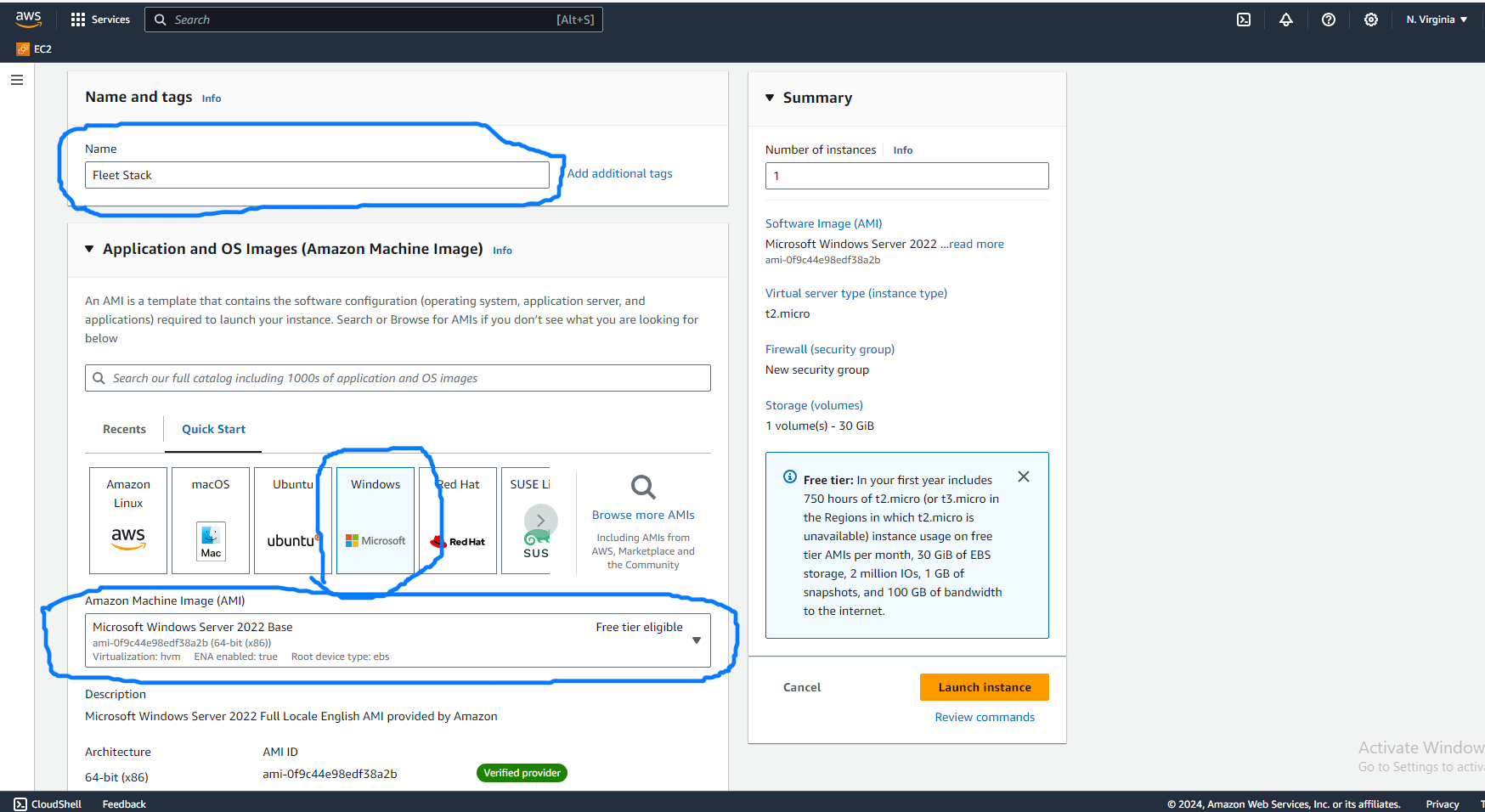Click the AMI catalog search box
This screenshot has width=1485, height=812.
click(x=398, y=378)
